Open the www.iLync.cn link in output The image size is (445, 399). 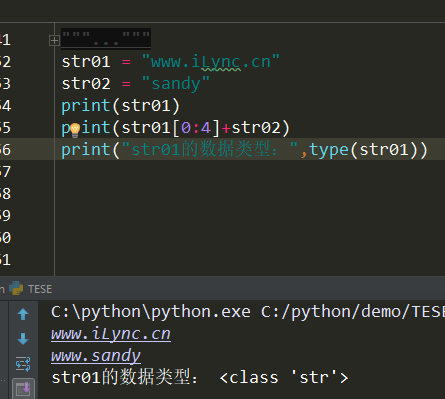(111, 334)
